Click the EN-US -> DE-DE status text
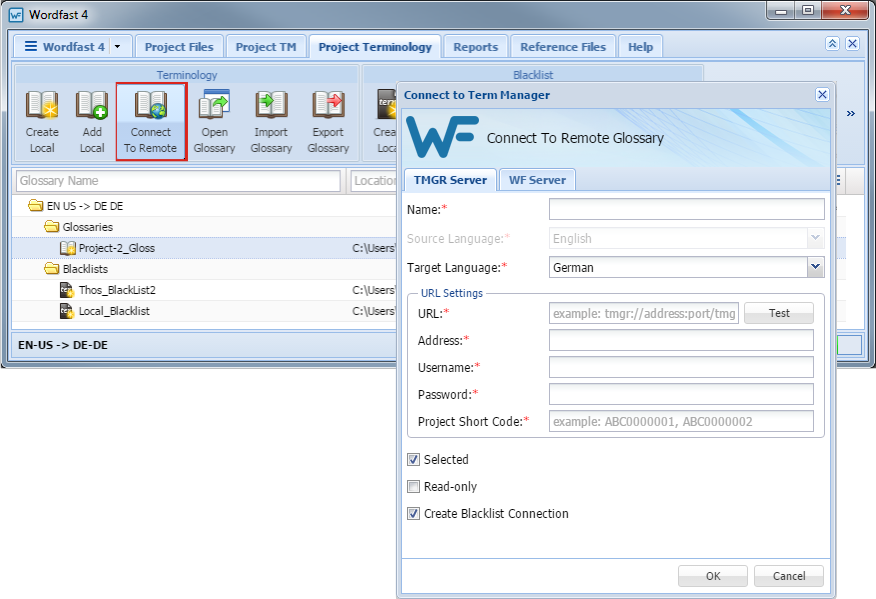This screenshot has width=876, height=599. (63, 345)
